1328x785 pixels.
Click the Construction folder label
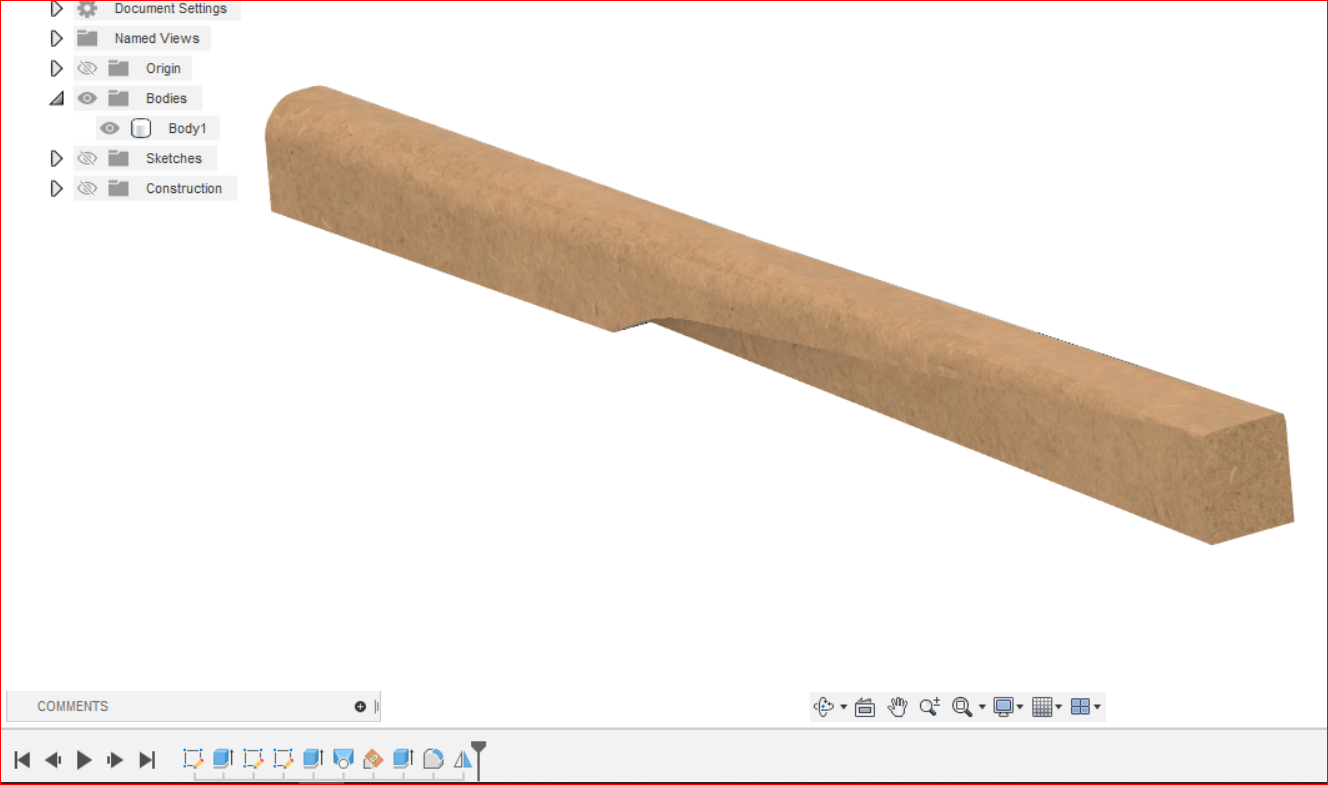[184, 188]
